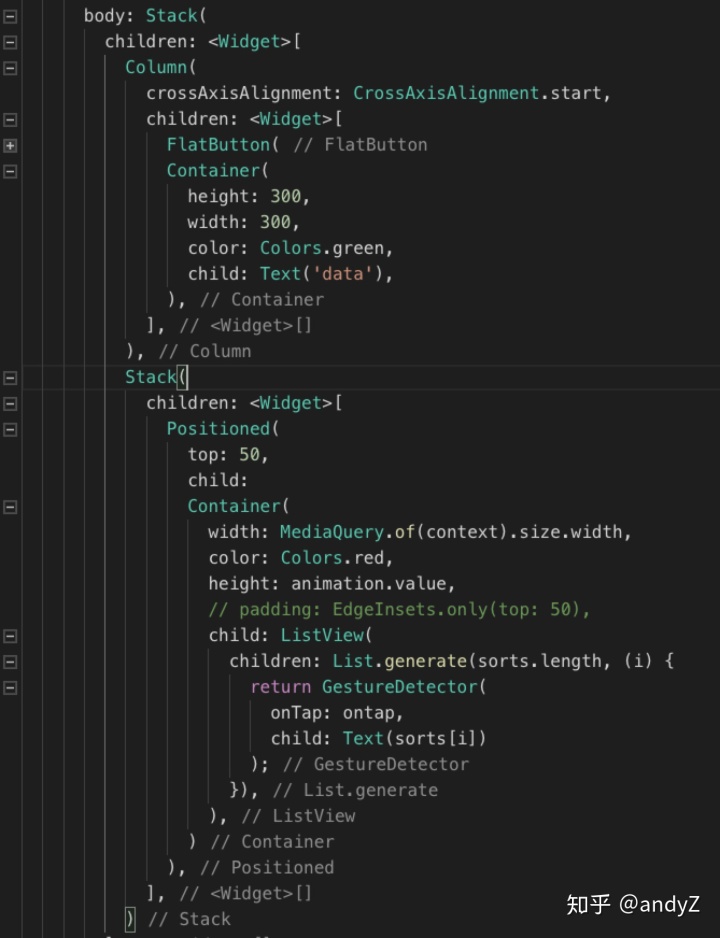Collapse the children list containing Positioned
This screenshot has width=720, height=938.
10,404
